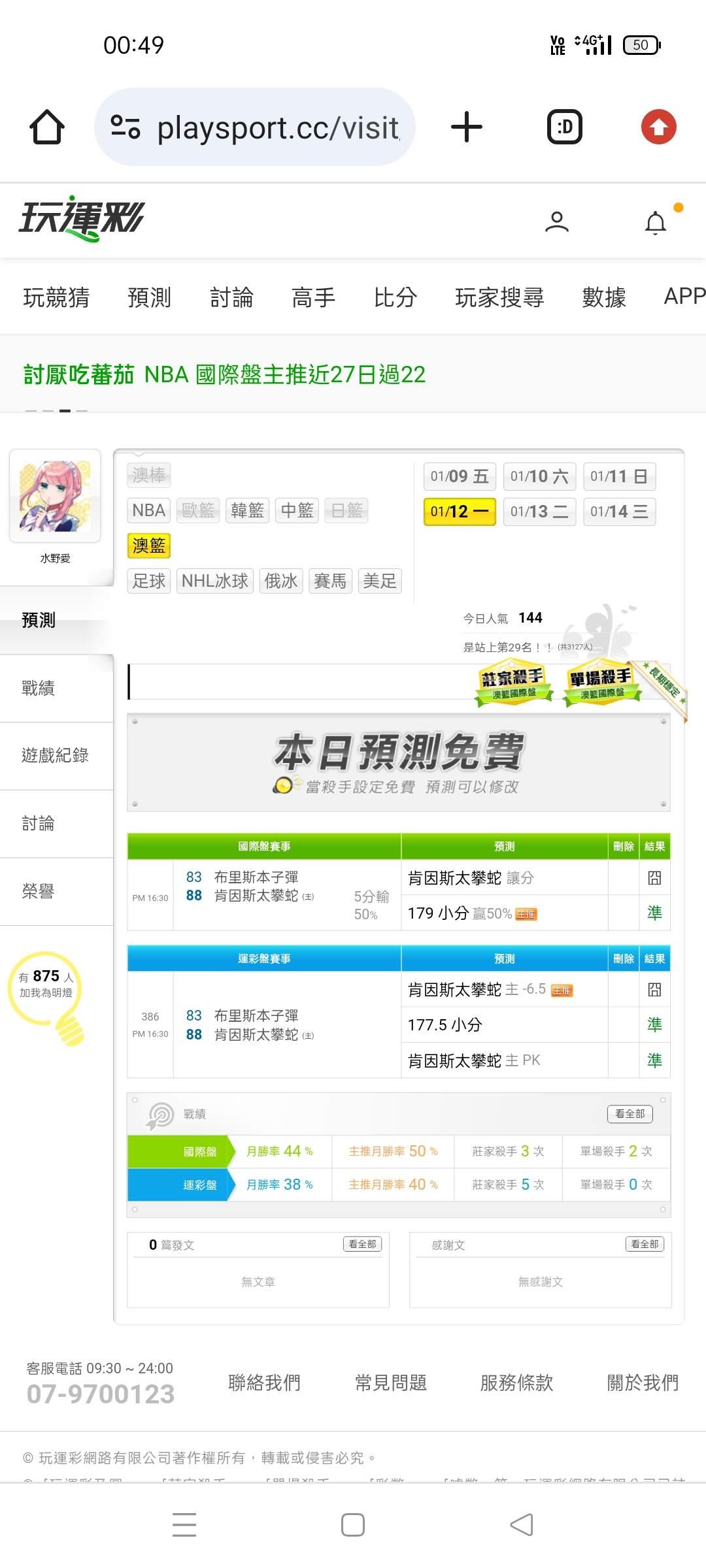
Task: Click the 水野愛 avatar thumbnail
Action: [x=55, y=496]
